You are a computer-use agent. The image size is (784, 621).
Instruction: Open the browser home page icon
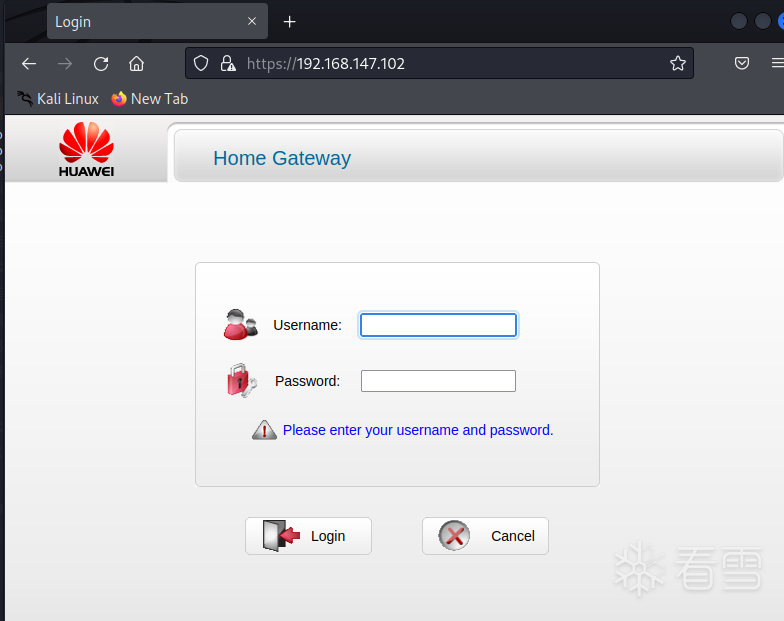coord(136,64)
